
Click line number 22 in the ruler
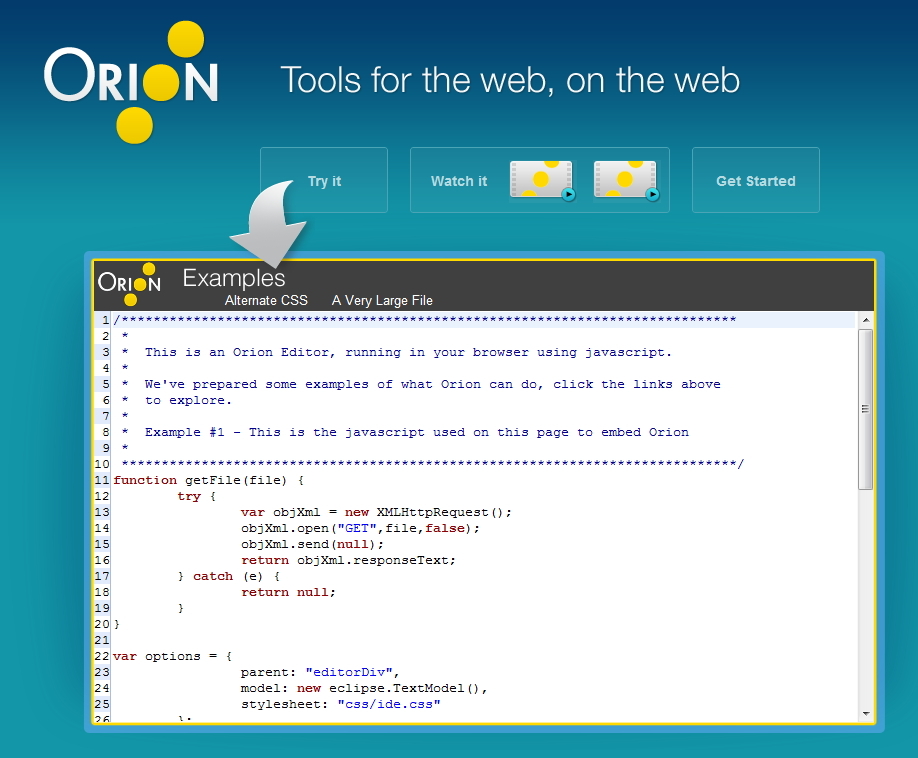pos(102,656)
